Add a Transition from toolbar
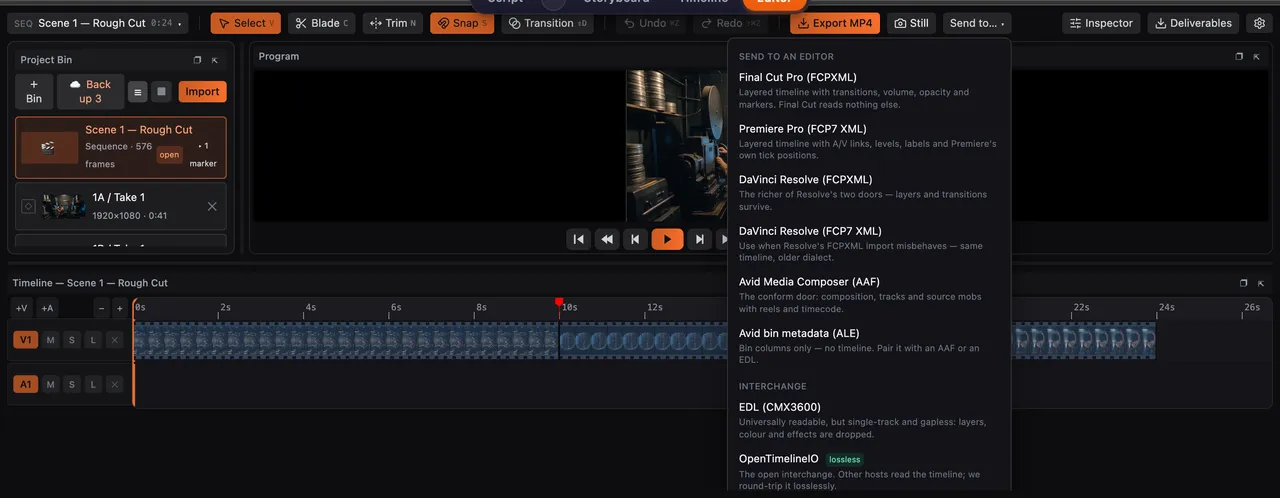Screen dimensions: 1280x498 (x=547, y=23)
